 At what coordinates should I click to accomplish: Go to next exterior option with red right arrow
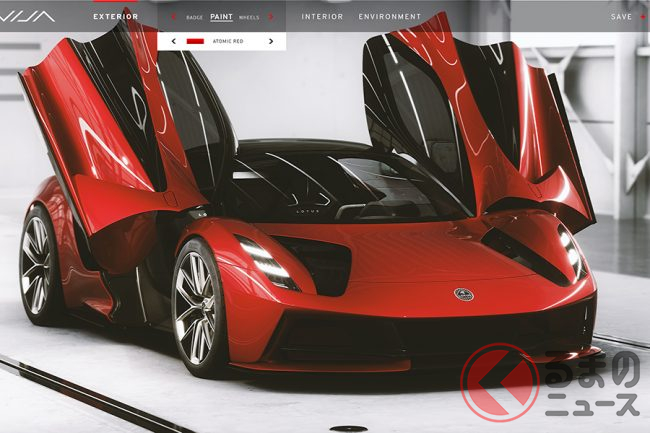tap(271, 17)
